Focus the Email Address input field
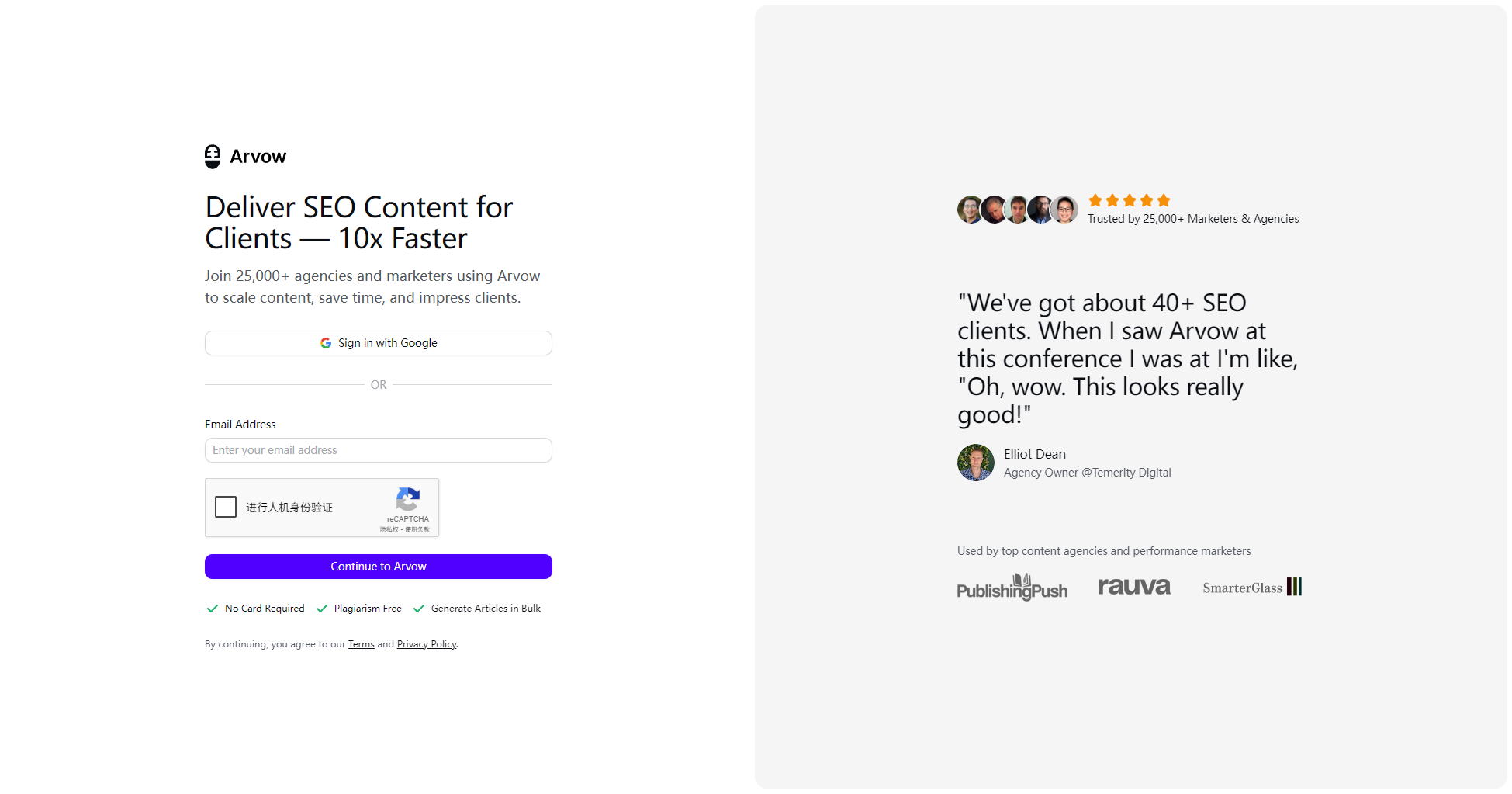The width and height of the screenshot is (1512, 794). point(379,450)
